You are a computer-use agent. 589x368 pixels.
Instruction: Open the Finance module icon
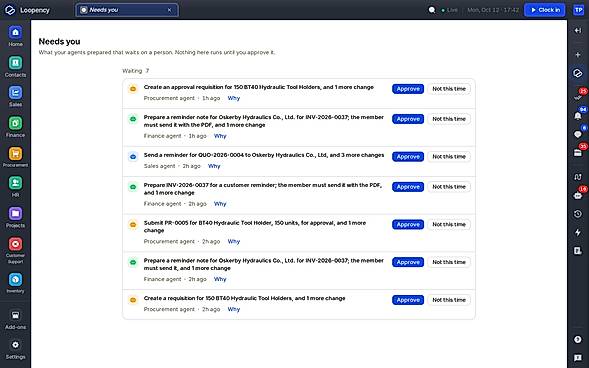click(15, 123)
